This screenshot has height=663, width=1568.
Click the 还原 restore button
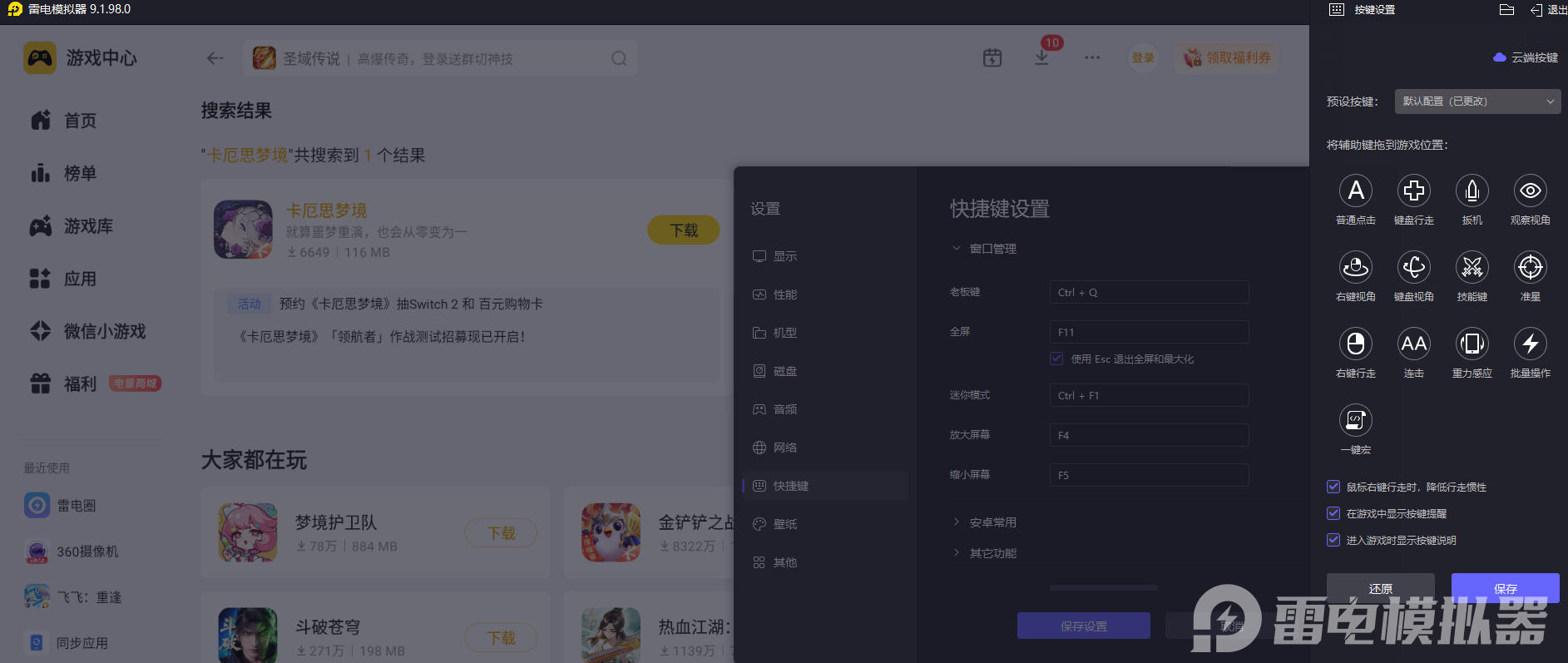(1381, 588)
